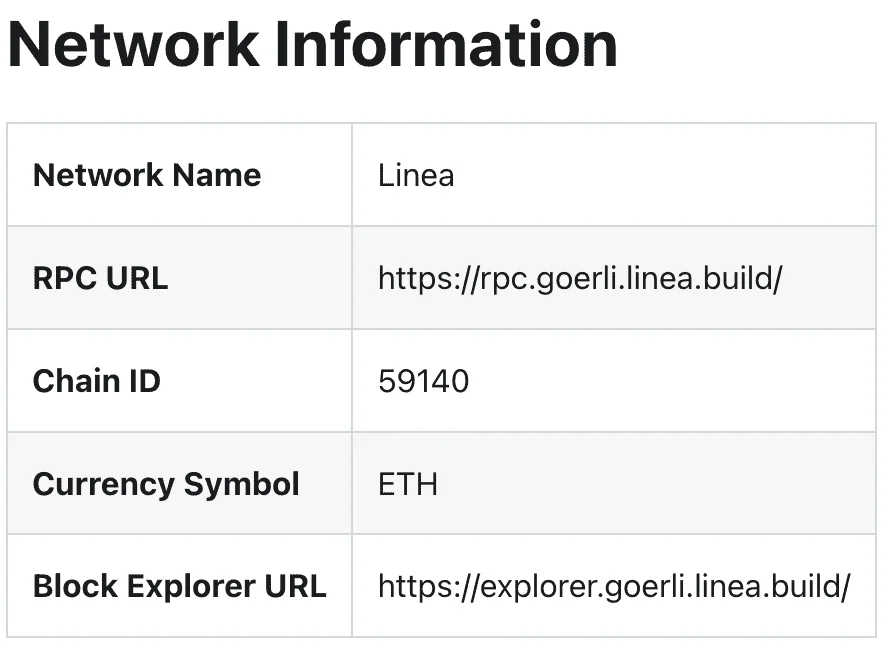Open the https://rpc.goerli.linea.build/ link
This screenshot has width=888, height=658.
pos(579,278)
